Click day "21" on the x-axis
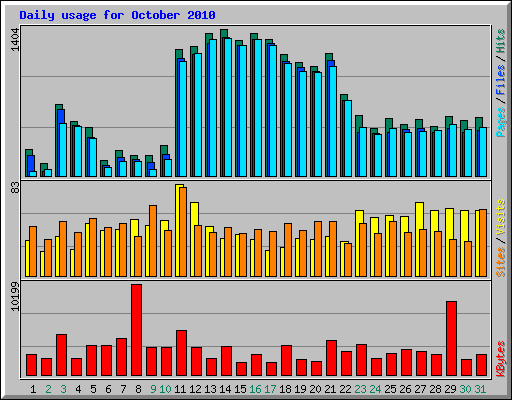The height and width of the screenshot is (400, 512). pos(330,389)
